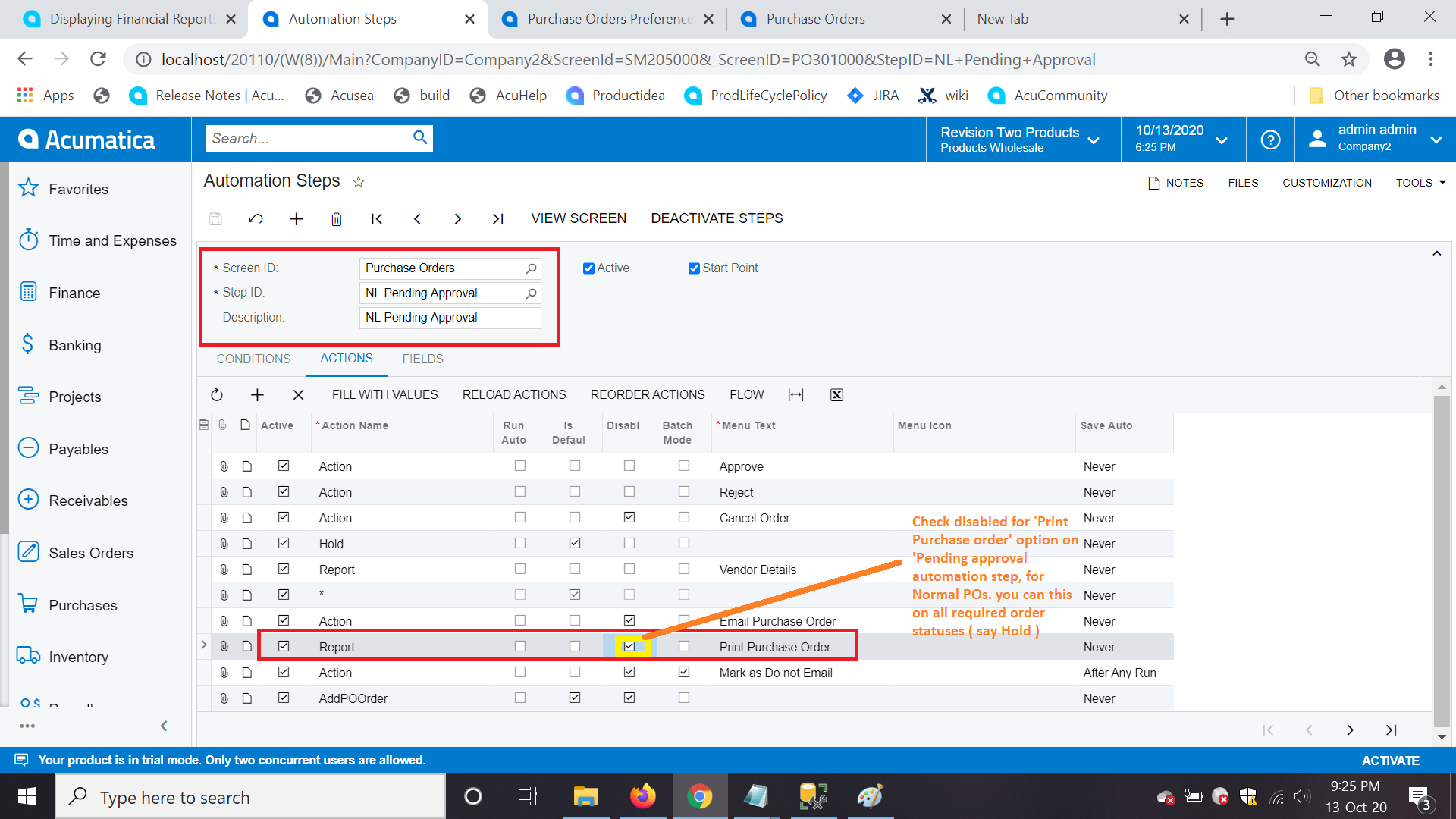Add a new row in actions grid
Viewport: 1456px width, 819px height.
258,395
